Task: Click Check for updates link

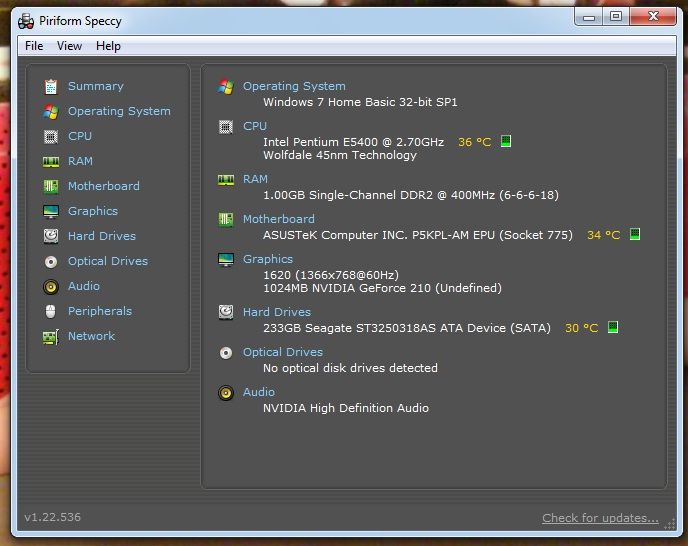Action: click(600, 518)
